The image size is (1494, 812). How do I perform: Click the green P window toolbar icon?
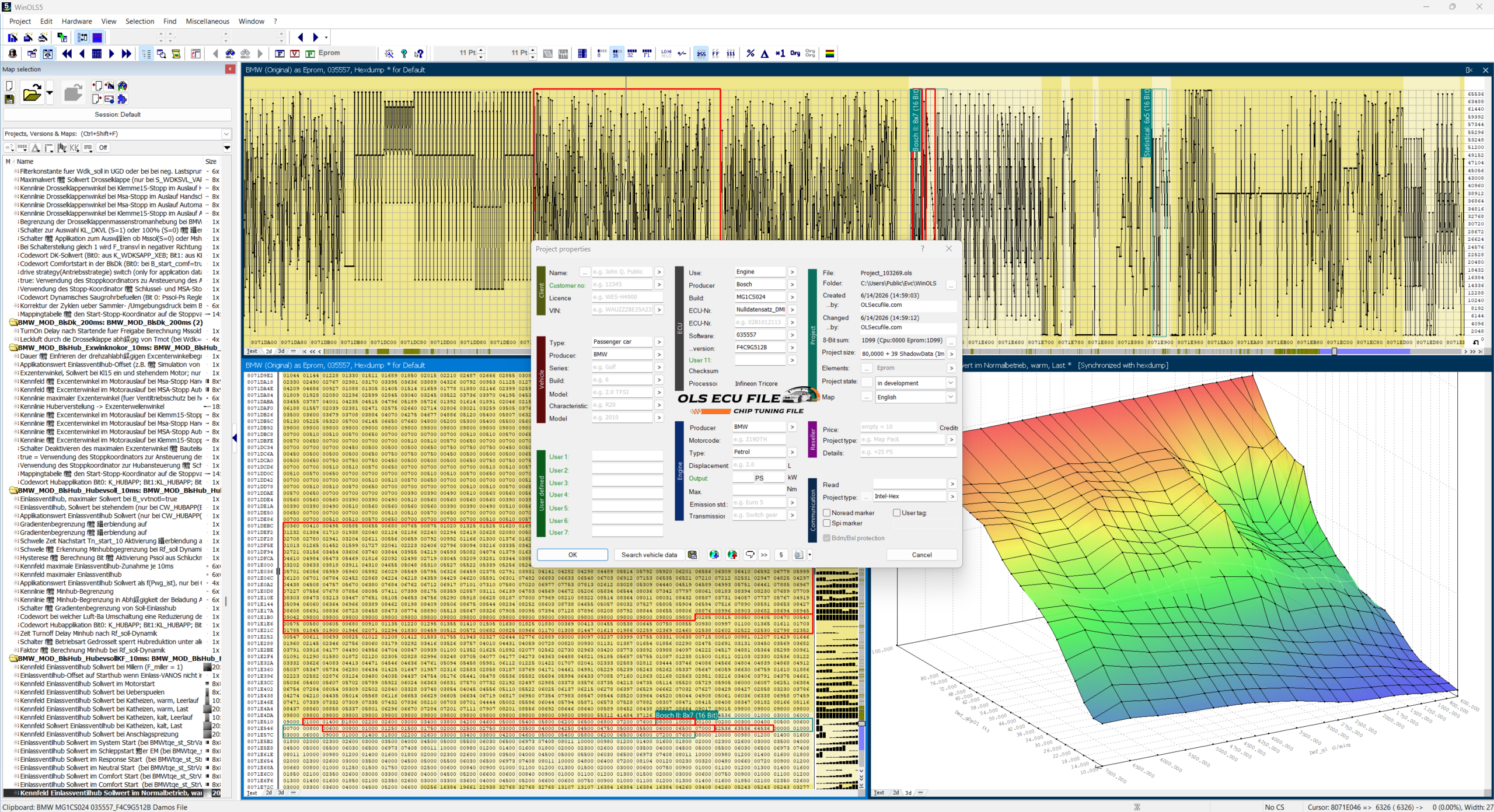[310, 54]
